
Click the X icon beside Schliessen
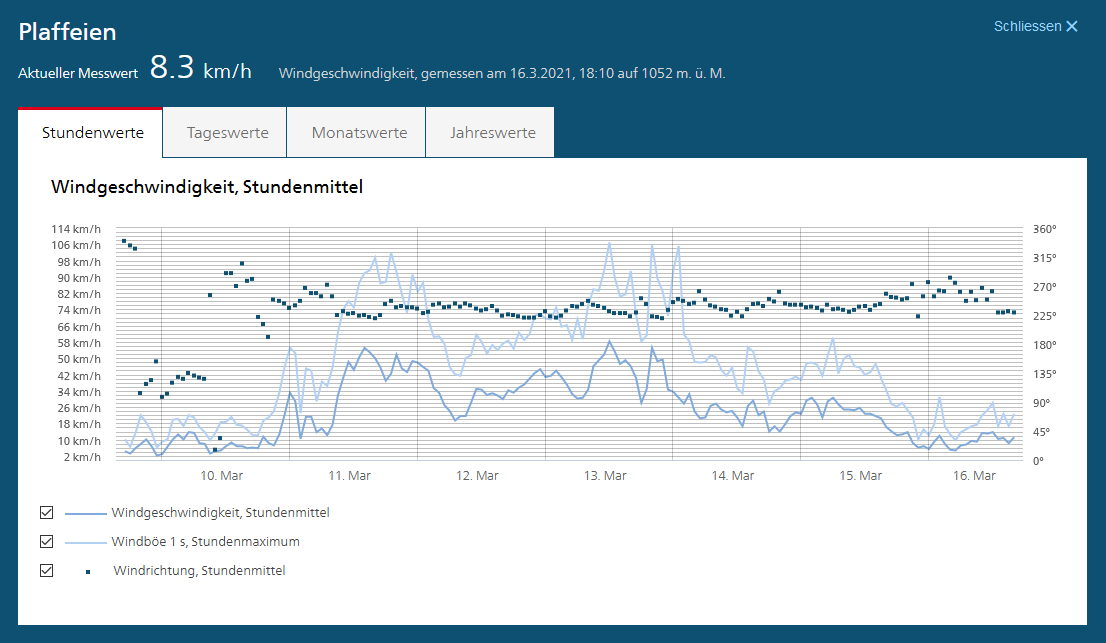(x=1072, y=26)
